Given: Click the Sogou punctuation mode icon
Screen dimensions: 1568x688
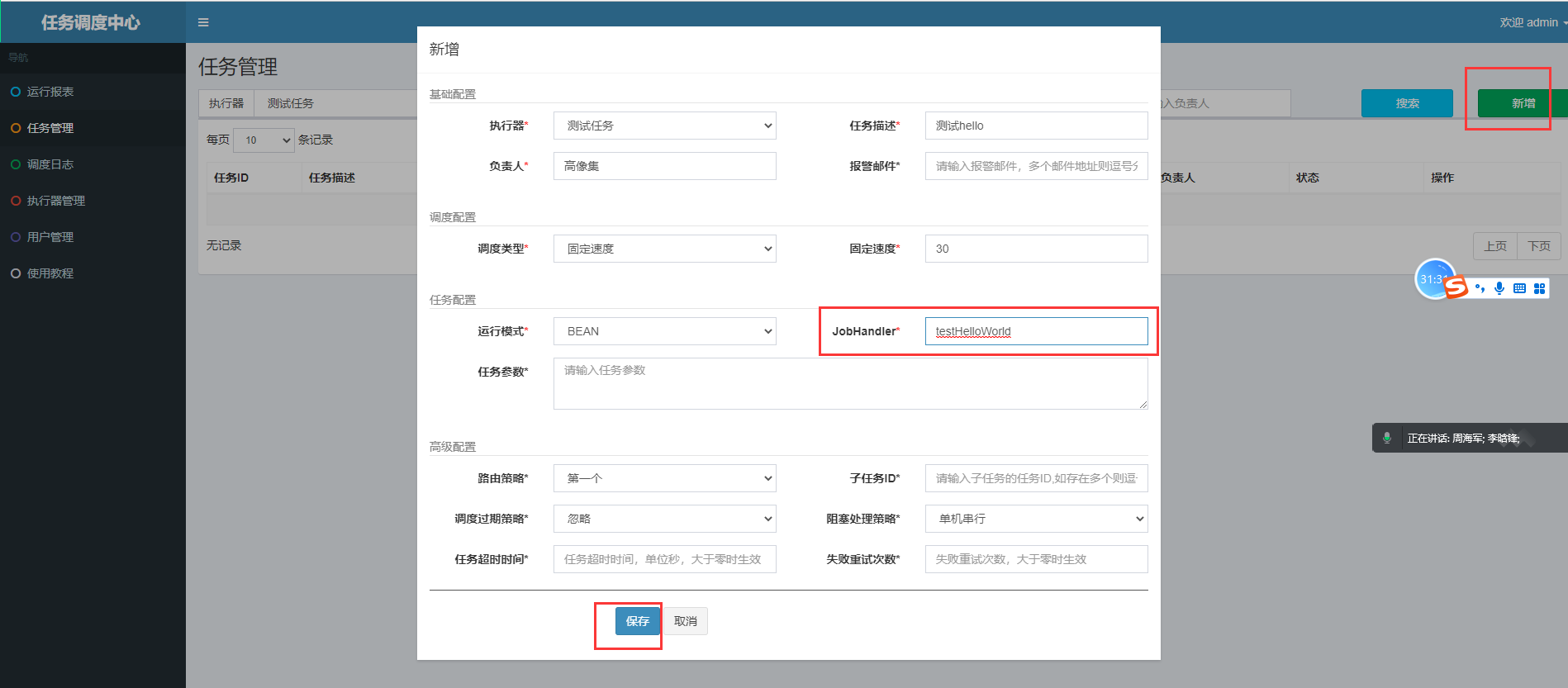Looking at the screenshot, I should click(1480, 288).
